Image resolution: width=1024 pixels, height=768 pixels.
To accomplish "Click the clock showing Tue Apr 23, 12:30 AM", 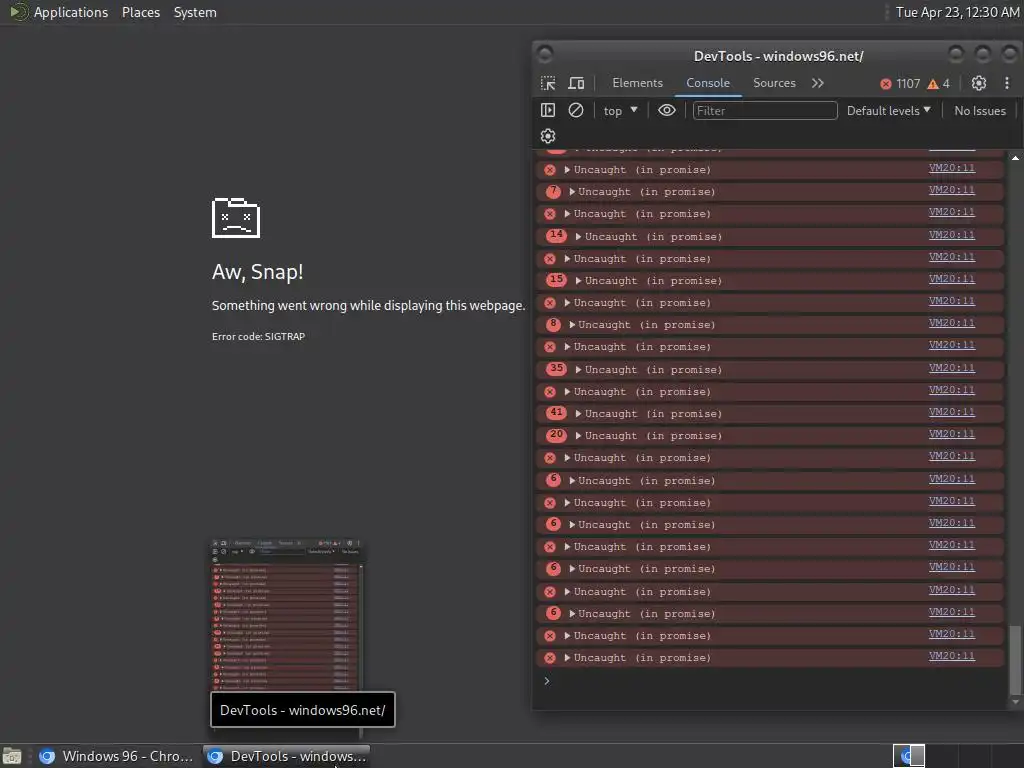I will (x=957, y=12).
